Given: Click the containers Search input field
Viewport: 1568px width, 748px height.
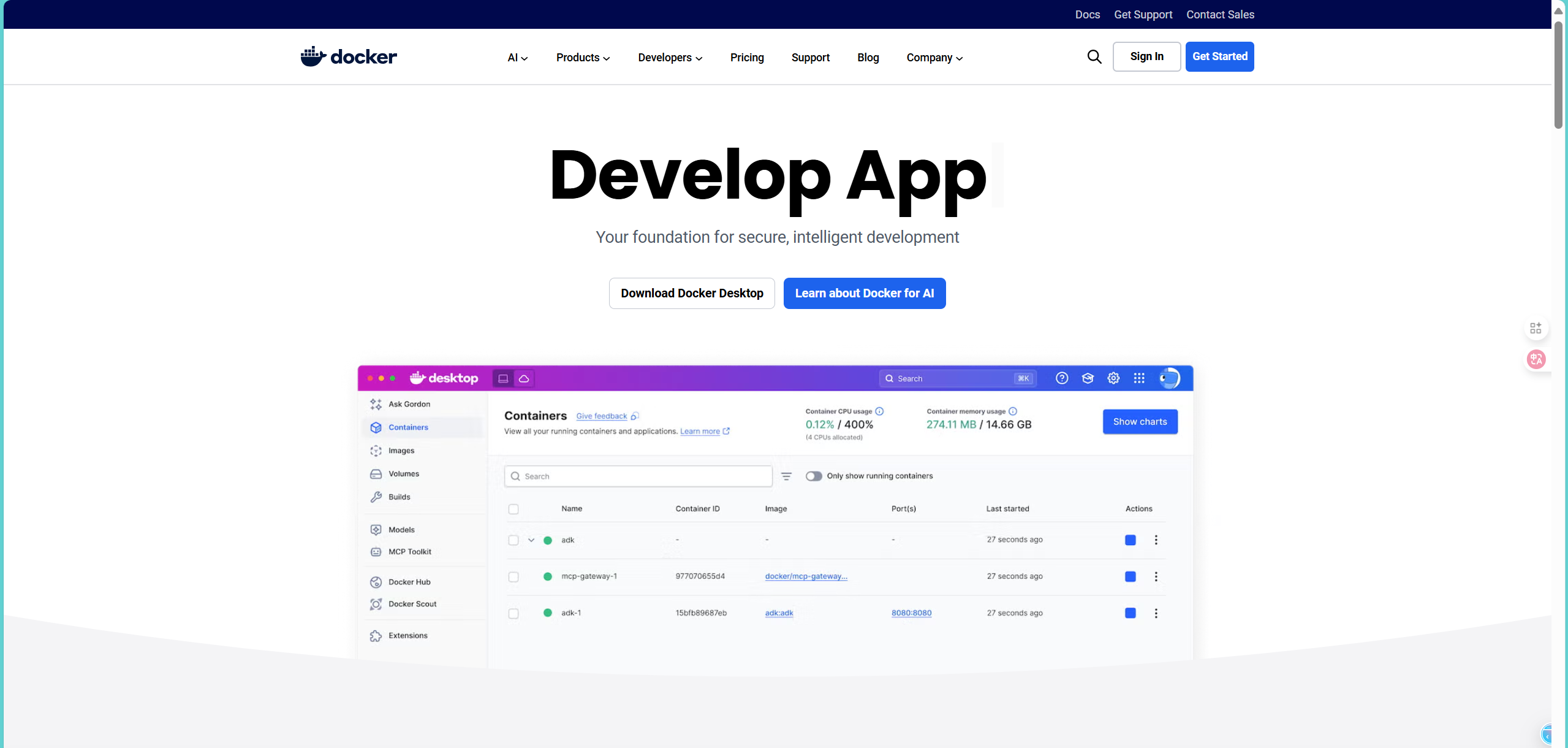Looking at the screenshot, I should click(x=638, y=476).
